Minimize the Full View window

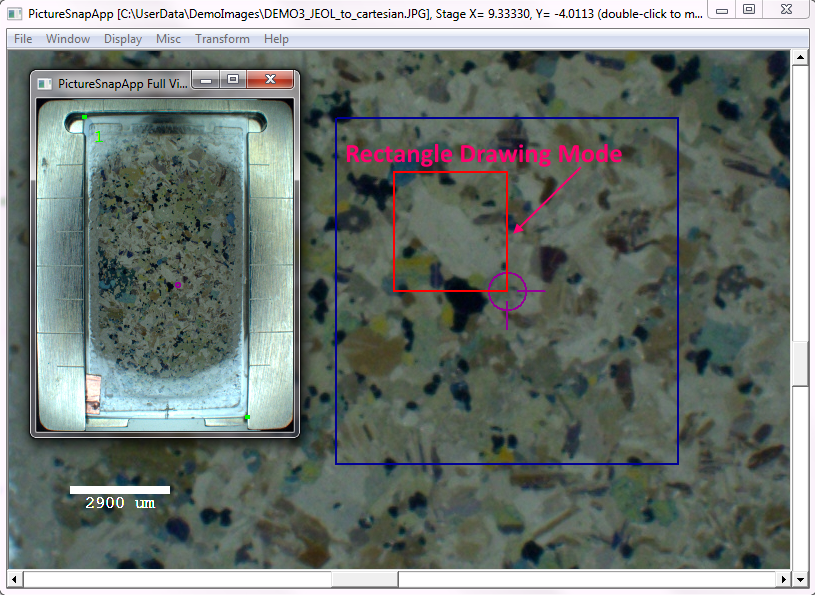(205, 79)
